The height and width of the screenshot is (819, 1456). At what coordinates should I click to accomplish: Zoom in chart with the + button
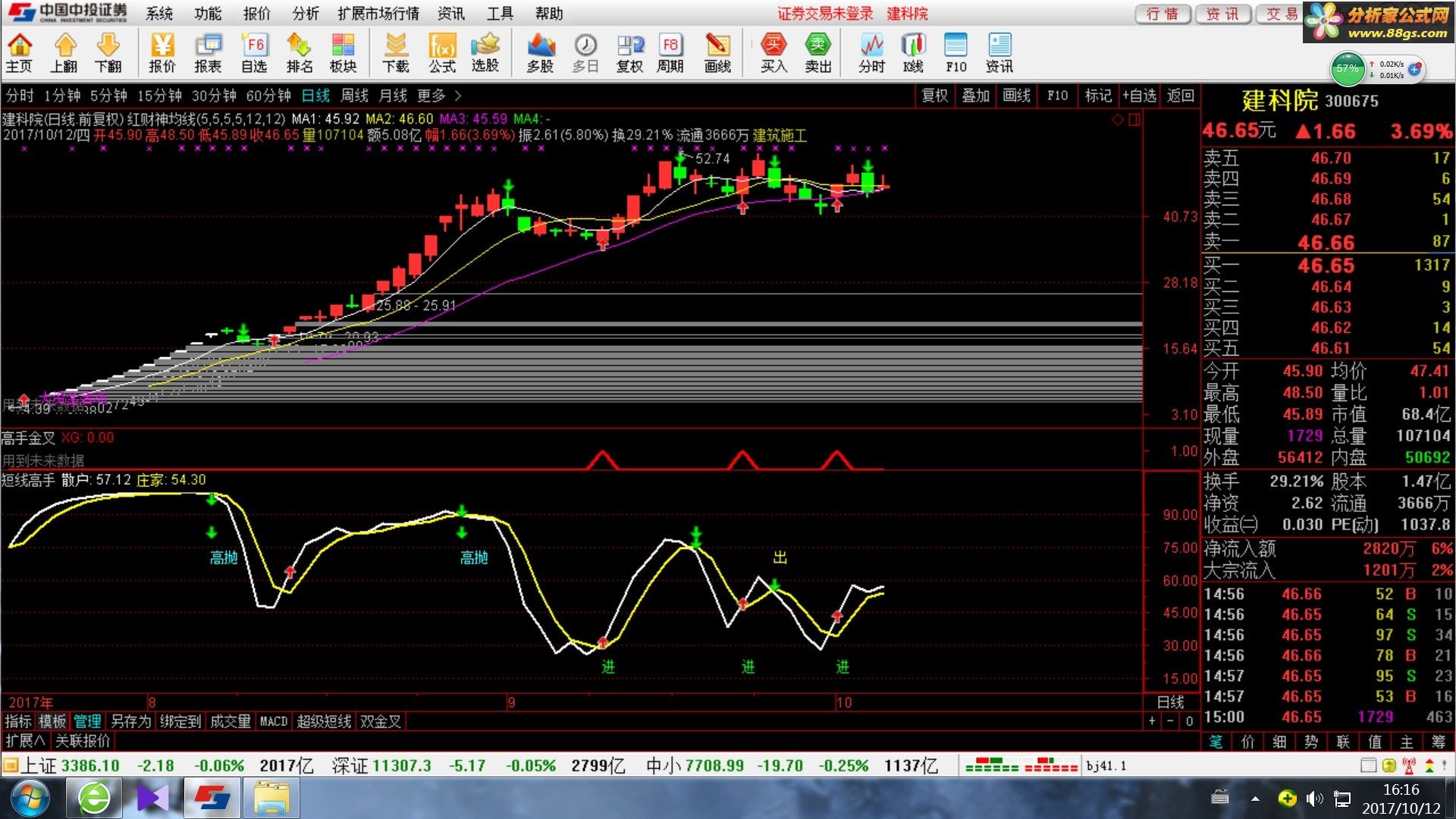1152,721
